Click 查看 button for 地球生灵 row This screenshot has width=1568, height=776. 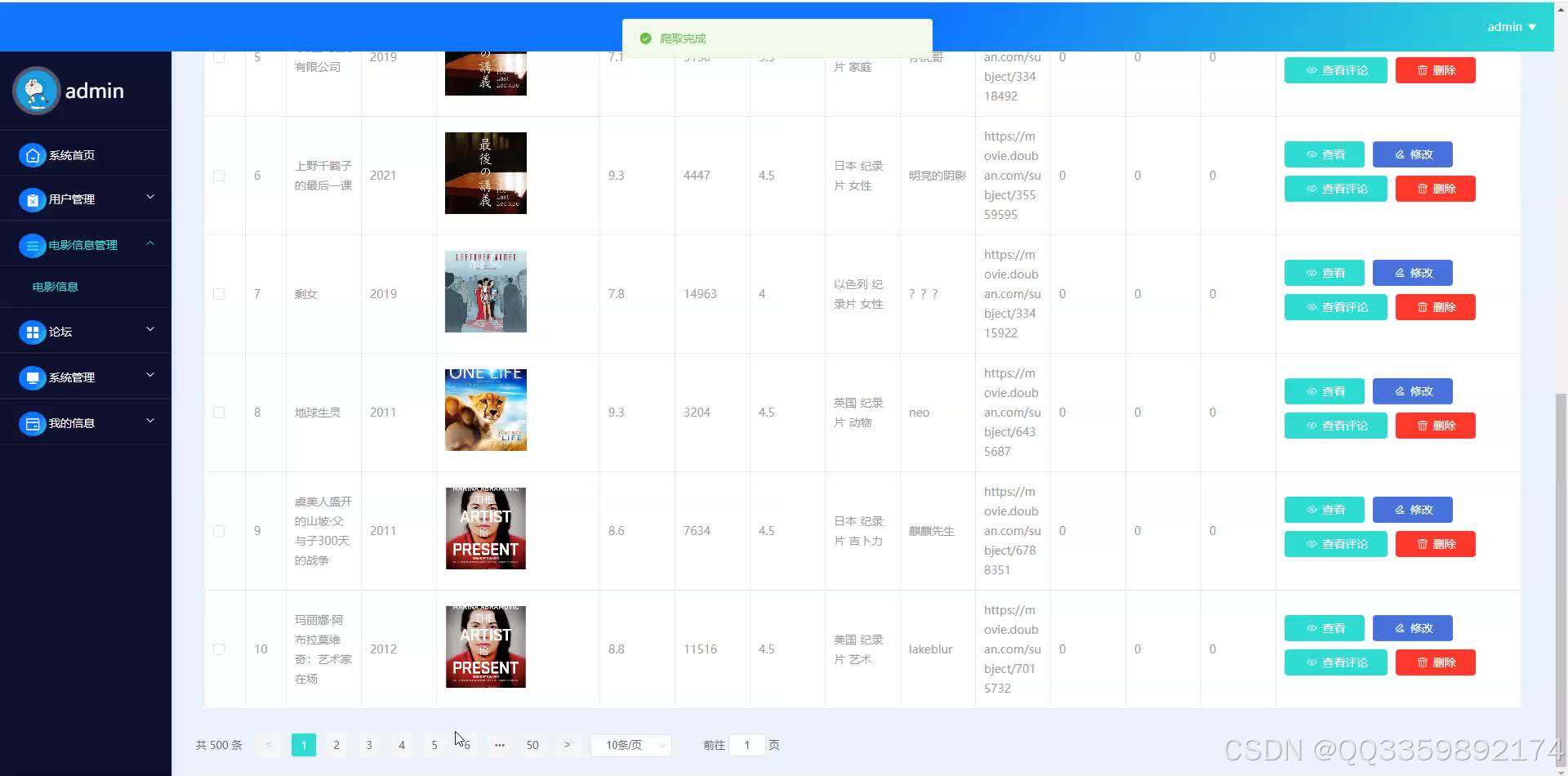coord(1325,391)
